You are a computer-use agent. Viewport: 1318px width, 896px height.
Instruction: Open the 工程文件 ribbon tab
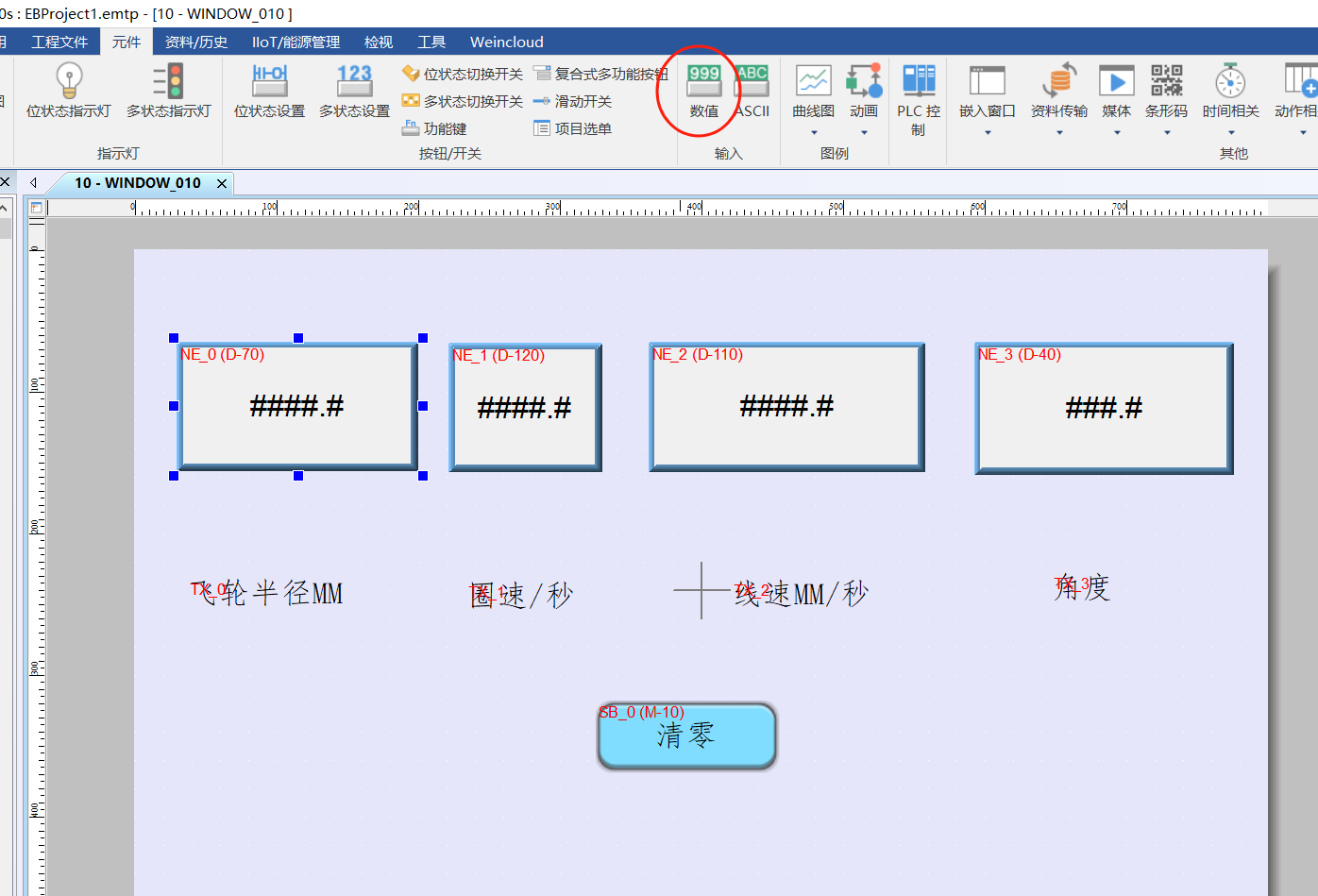point(59,42)
